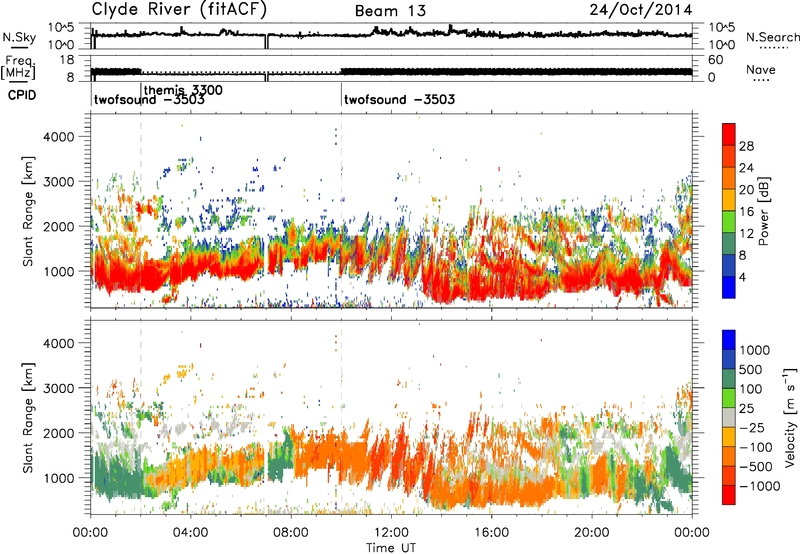Viewport: 800px width, 554px height.
Task: Select the "Beam 13" heading
Action: click(390, 11)
